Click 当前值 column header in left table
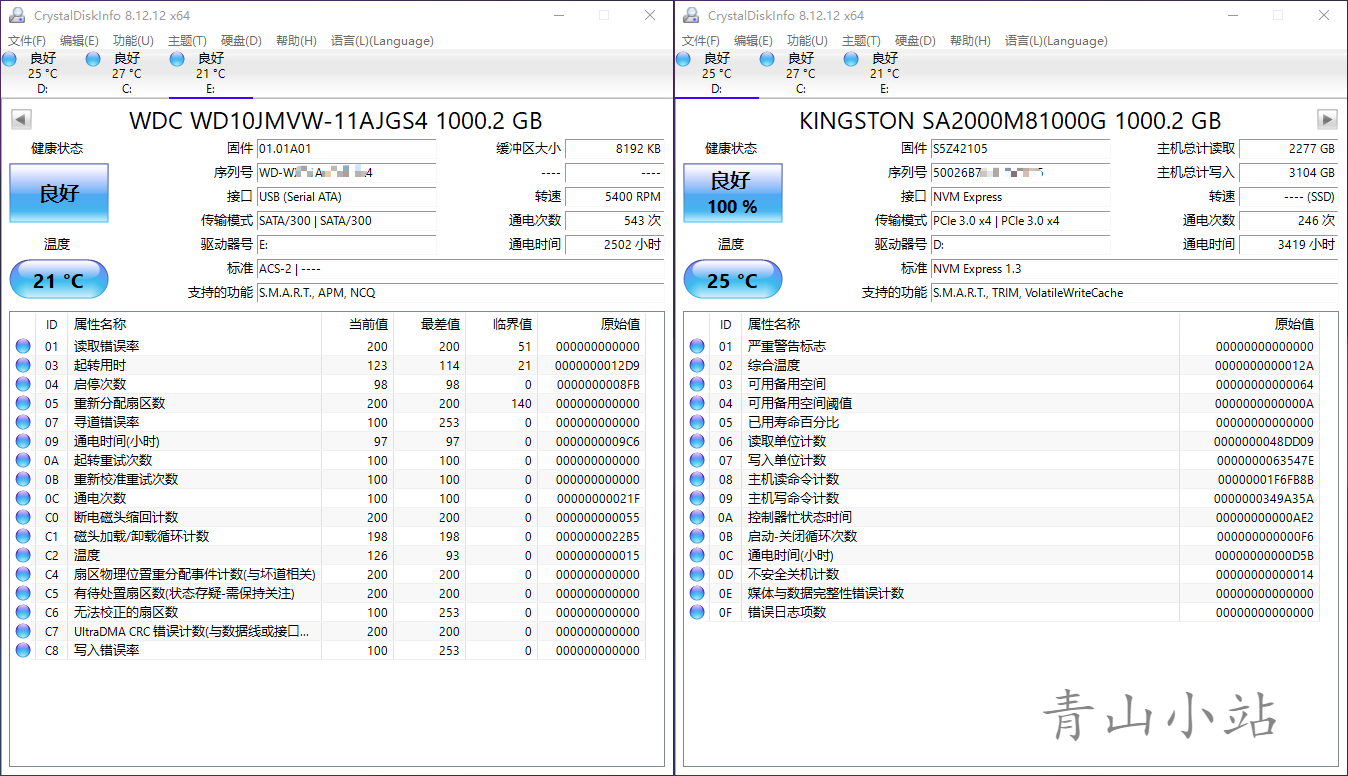Image resolution: width=1348 pixels, height=776 pixels. 357,324
